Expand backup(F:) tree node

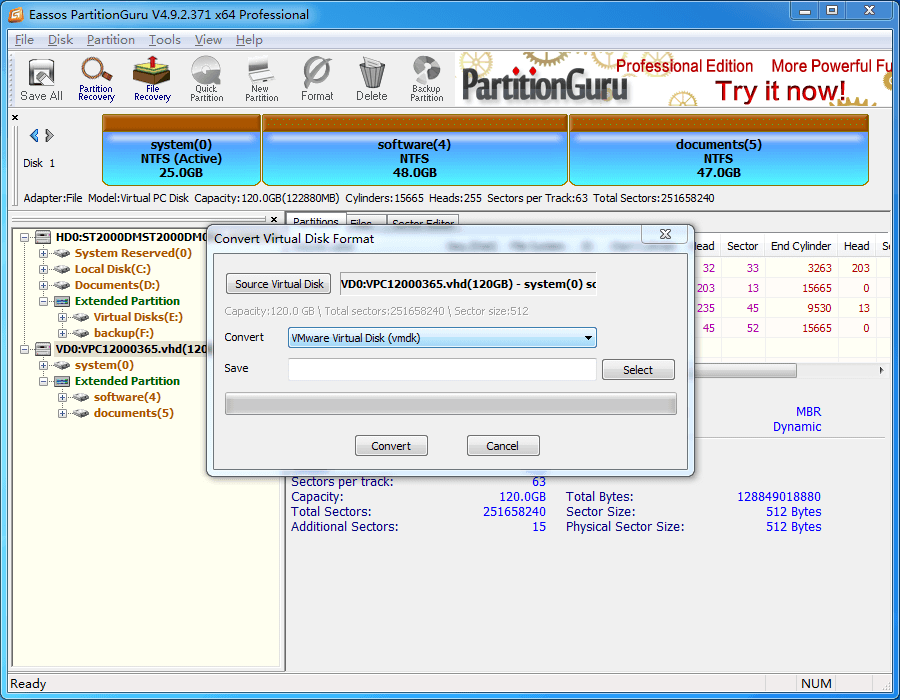62,333
